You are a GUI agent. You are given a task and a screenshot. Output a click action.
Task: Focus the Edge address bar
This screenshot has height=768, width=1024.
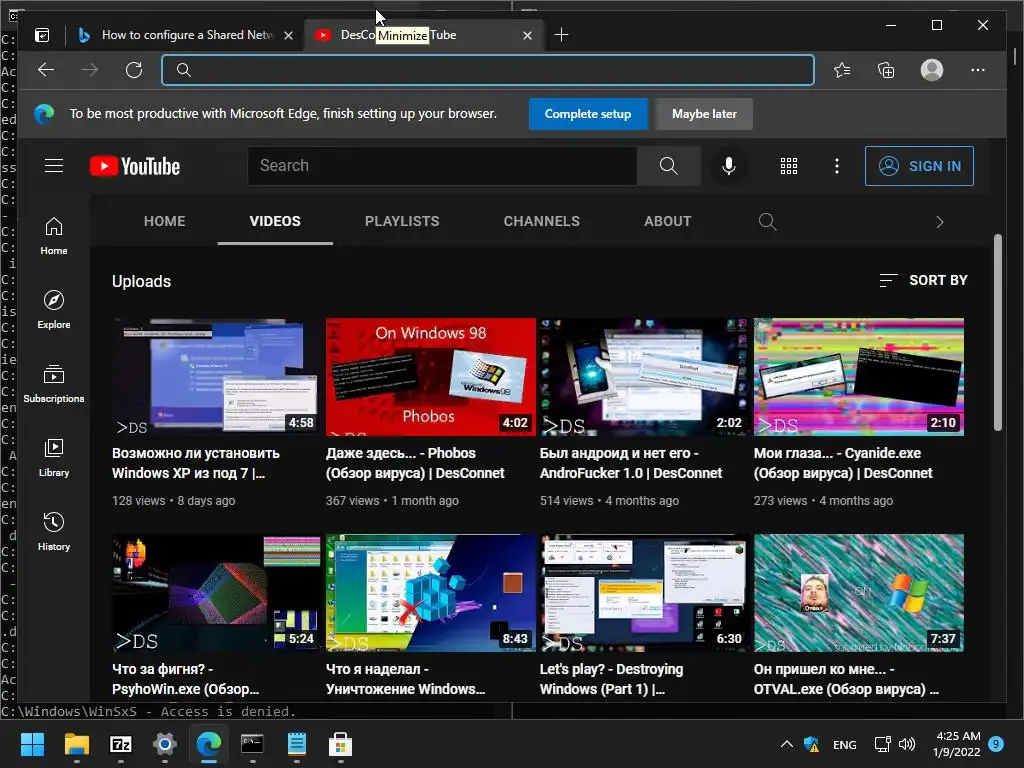pos(488,70)
